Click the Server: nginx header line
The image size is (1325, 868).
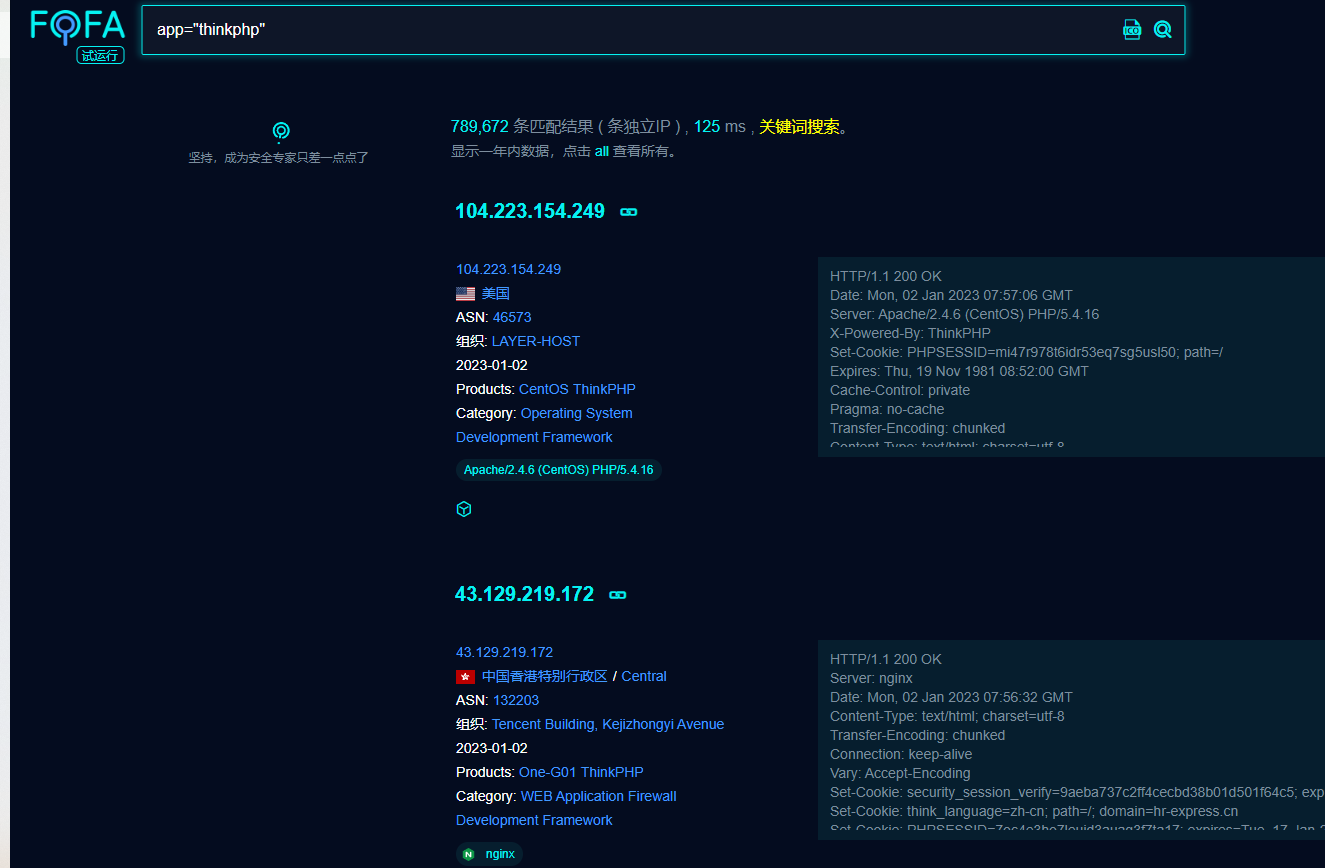(871, 678)
